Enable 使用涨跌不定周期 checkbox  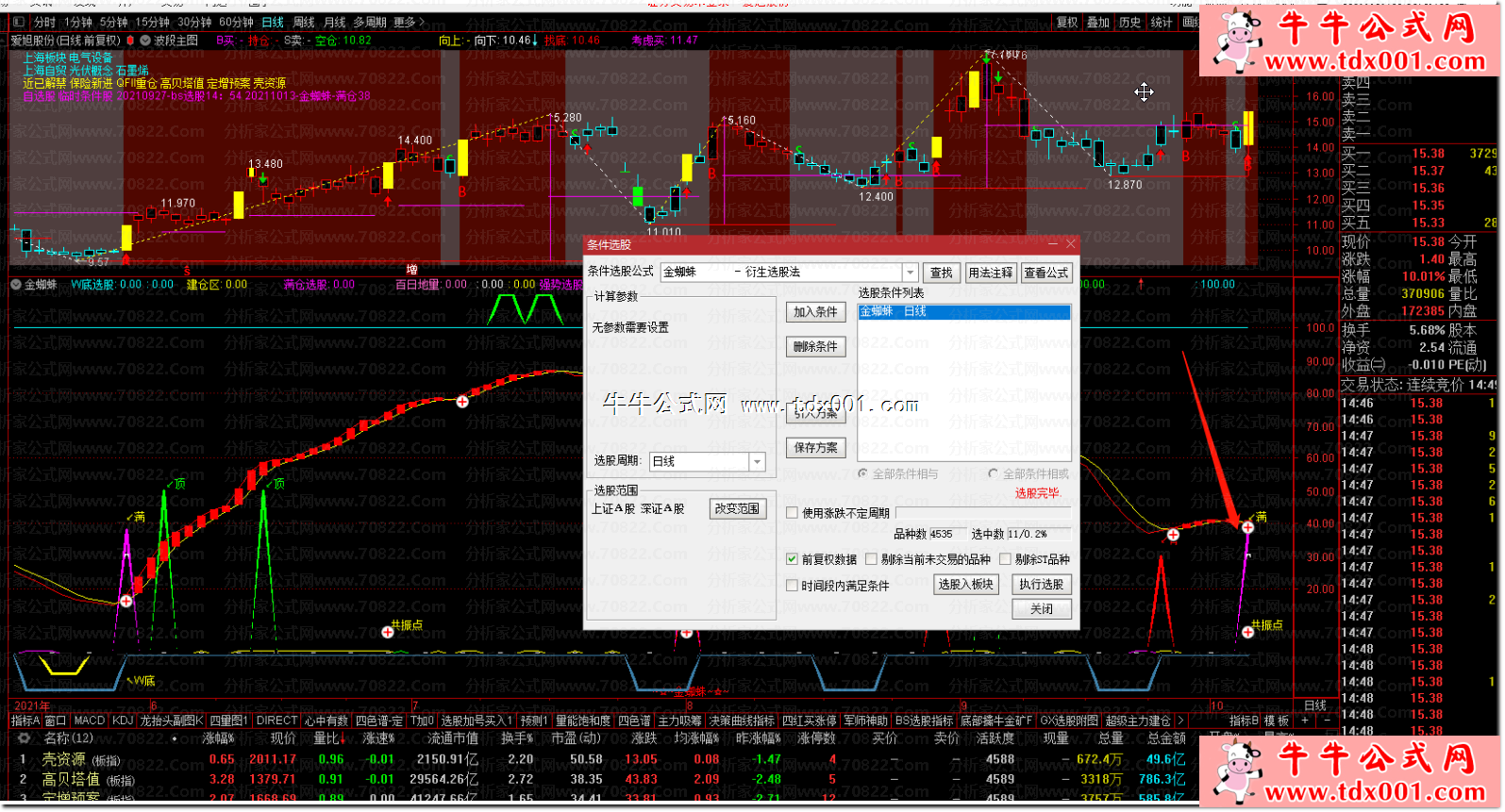point(793,513)
